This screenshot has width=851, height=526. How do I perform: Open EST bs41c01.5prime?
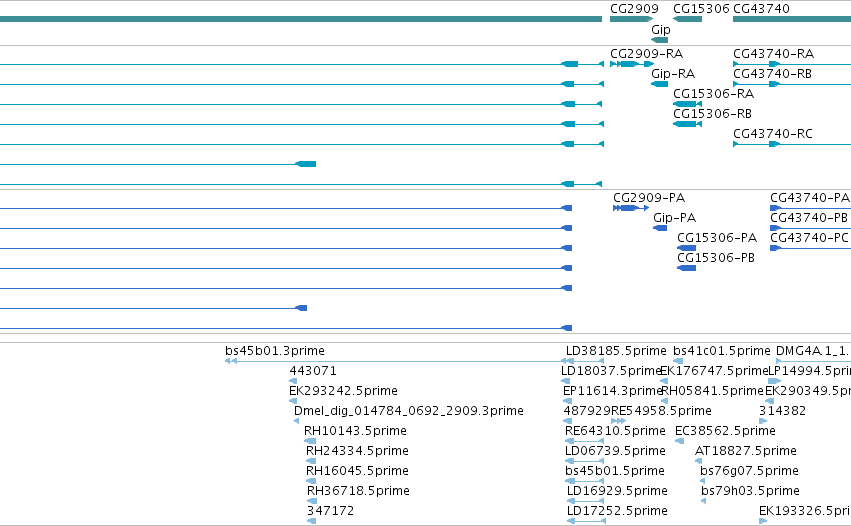click(722, 351)
